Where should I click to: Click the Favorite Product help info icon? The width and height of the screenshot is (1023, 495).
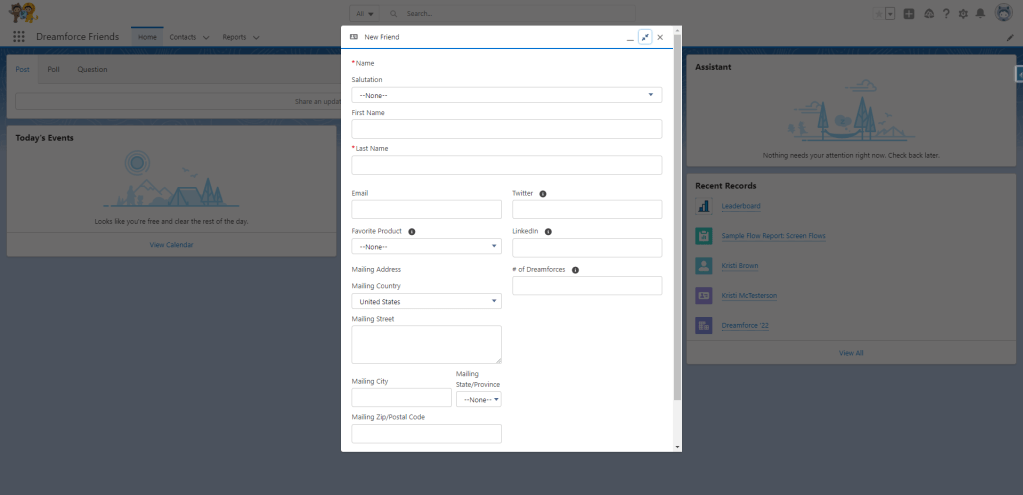click(412, 231)
